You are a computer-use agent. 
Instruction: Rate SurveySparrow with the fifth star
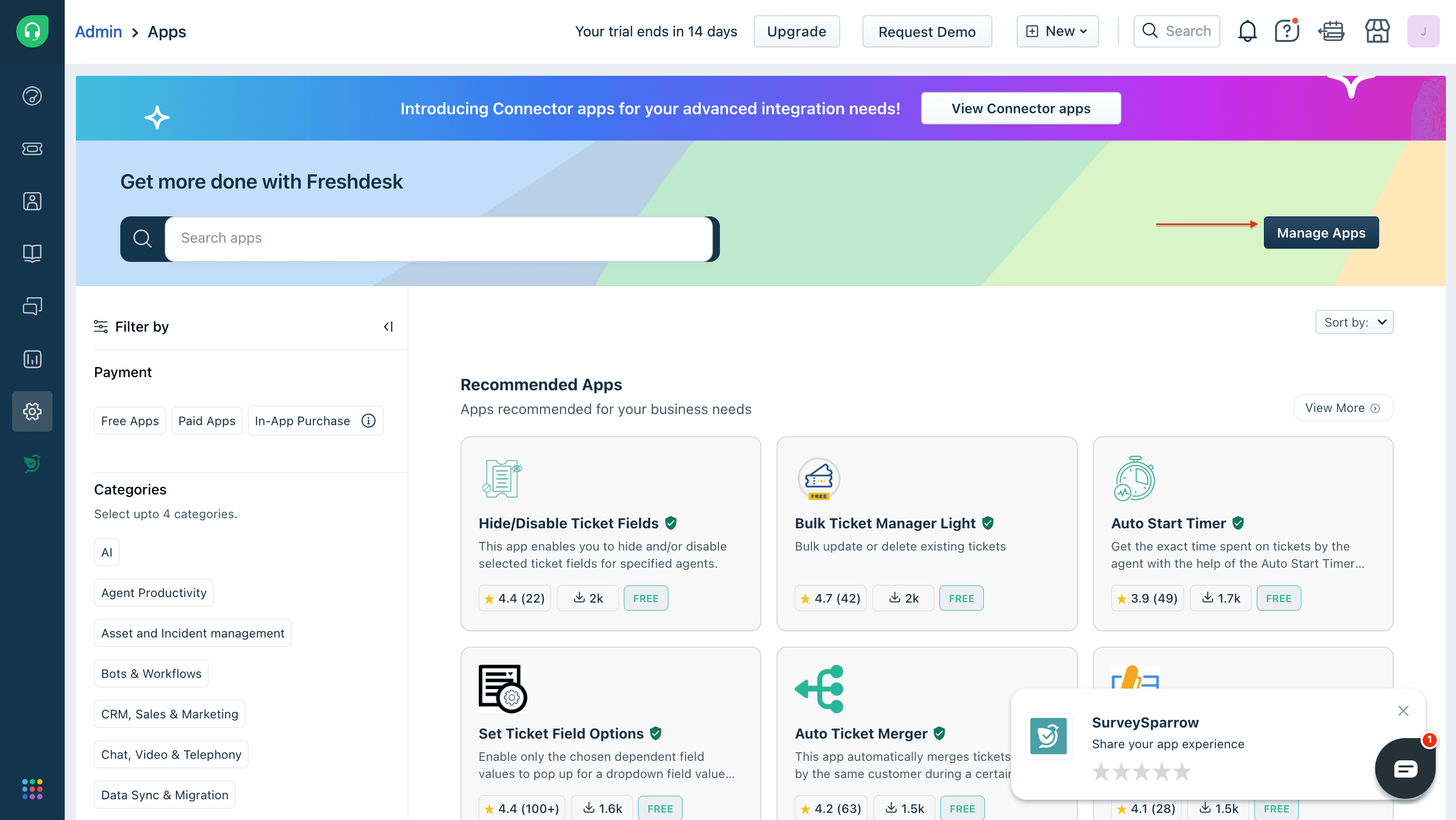point(1182,771)
